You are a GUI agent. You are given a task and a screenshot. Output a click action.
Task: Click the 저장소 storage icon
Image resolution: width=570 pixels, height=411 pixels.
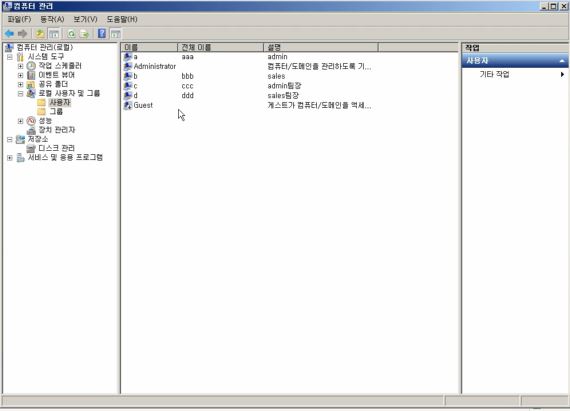(20, 139)
